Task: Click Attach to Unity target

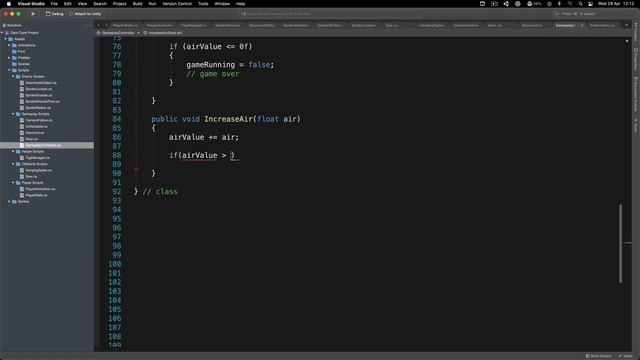Action: pos(85,14)
